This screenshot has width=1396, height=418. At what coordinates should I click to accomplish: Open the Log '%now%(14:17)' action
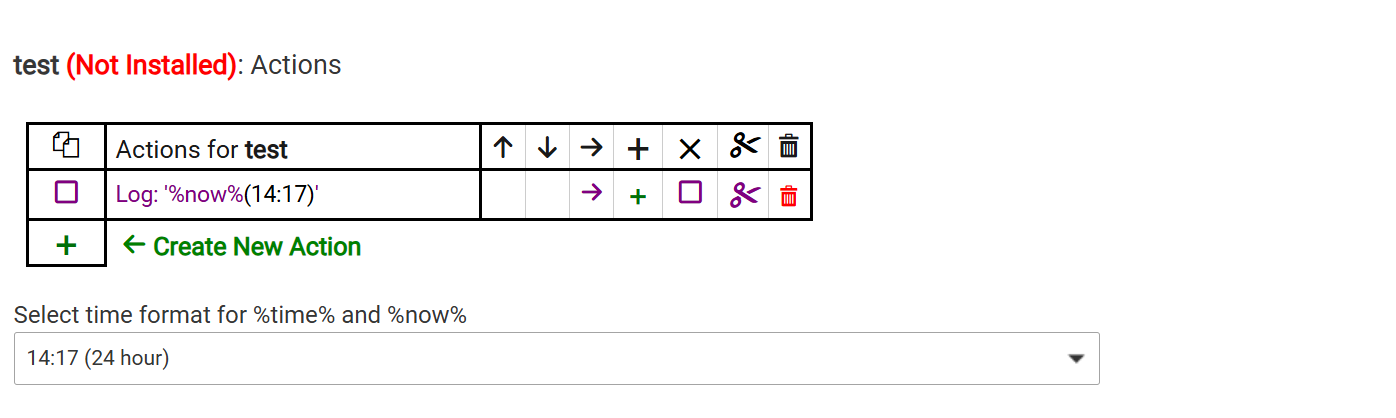pyautogui.click(x=217, y=194)
